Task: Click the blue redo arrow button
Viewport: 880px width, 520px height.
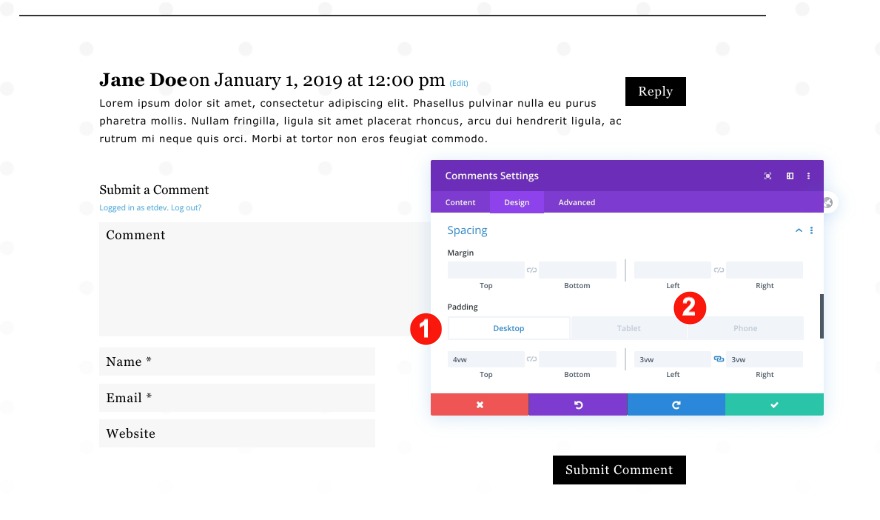Action: click(676, 404)
